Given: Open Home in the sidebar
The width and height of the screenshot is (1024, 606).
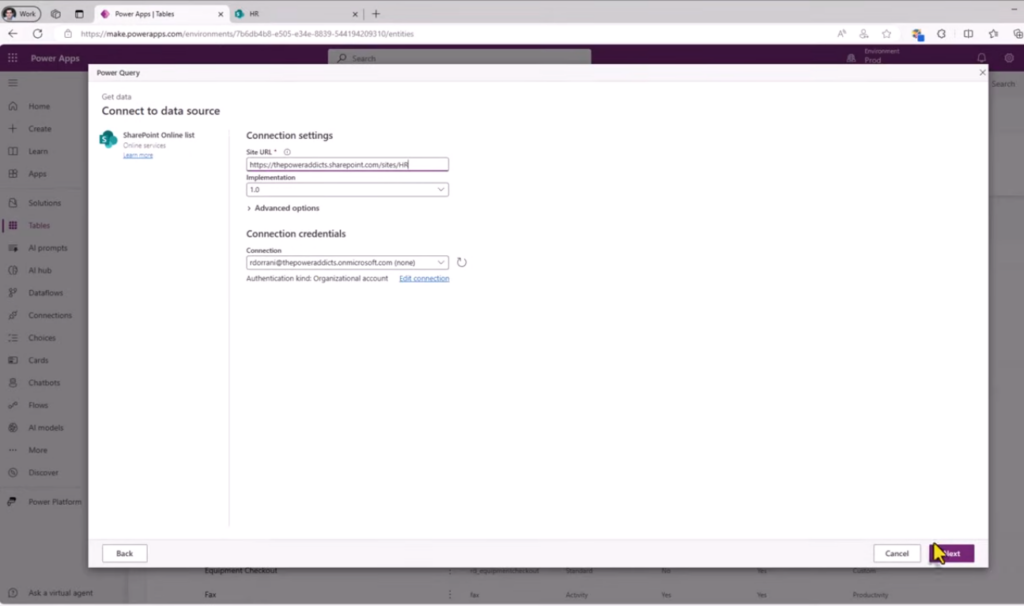Looking at the screenshot, I should click(x=39, y=106).
